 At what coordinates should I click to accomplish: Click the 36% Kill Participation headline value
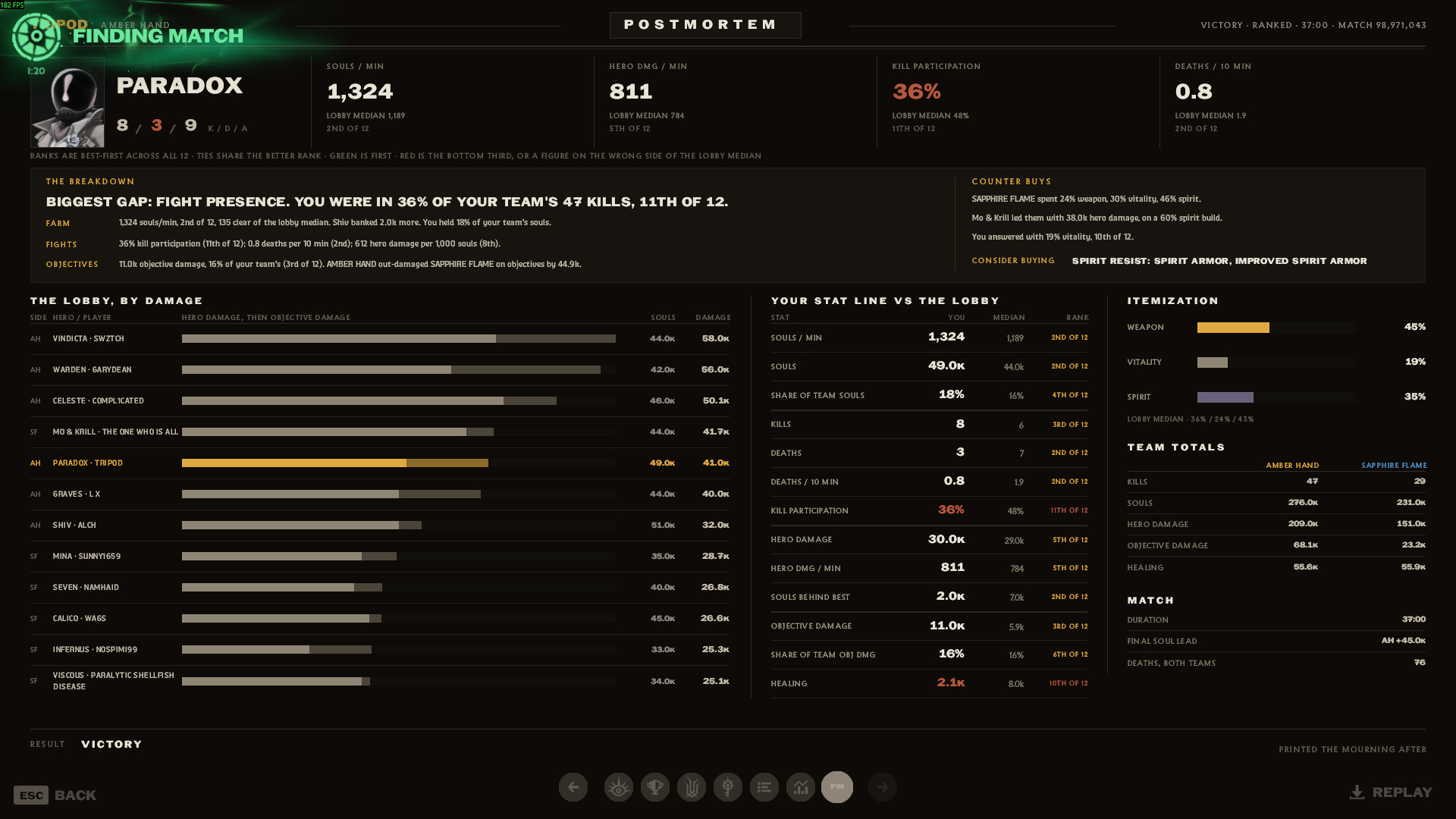point(917,92)
